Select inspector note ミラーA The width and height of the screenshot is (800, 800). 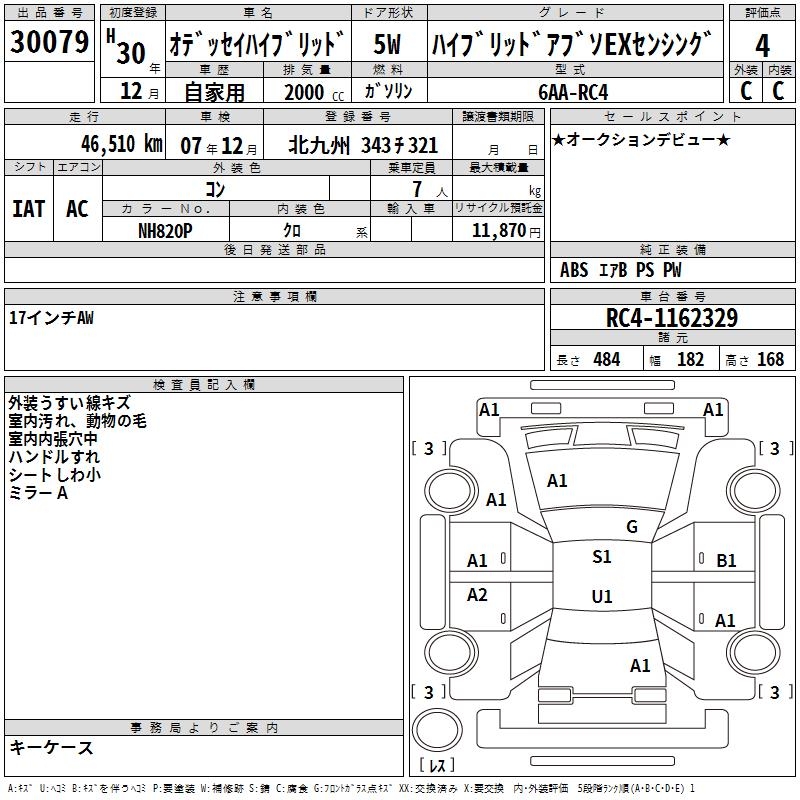38,493
